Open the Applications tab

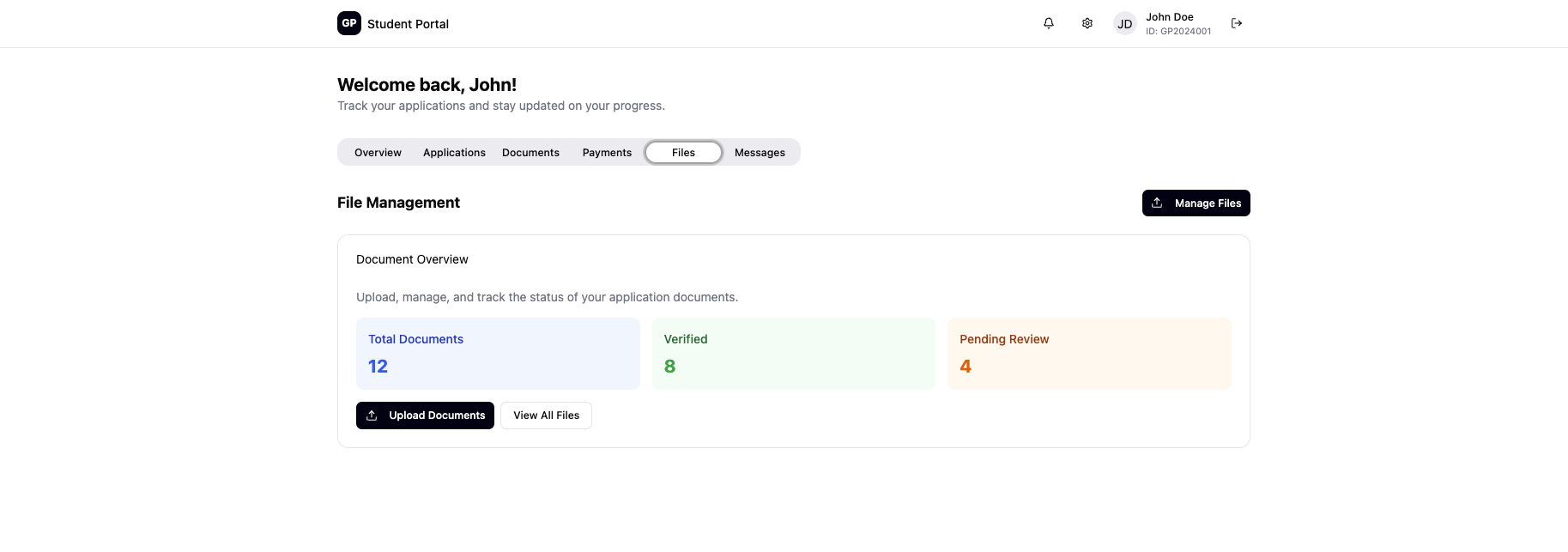click(454, 153)
